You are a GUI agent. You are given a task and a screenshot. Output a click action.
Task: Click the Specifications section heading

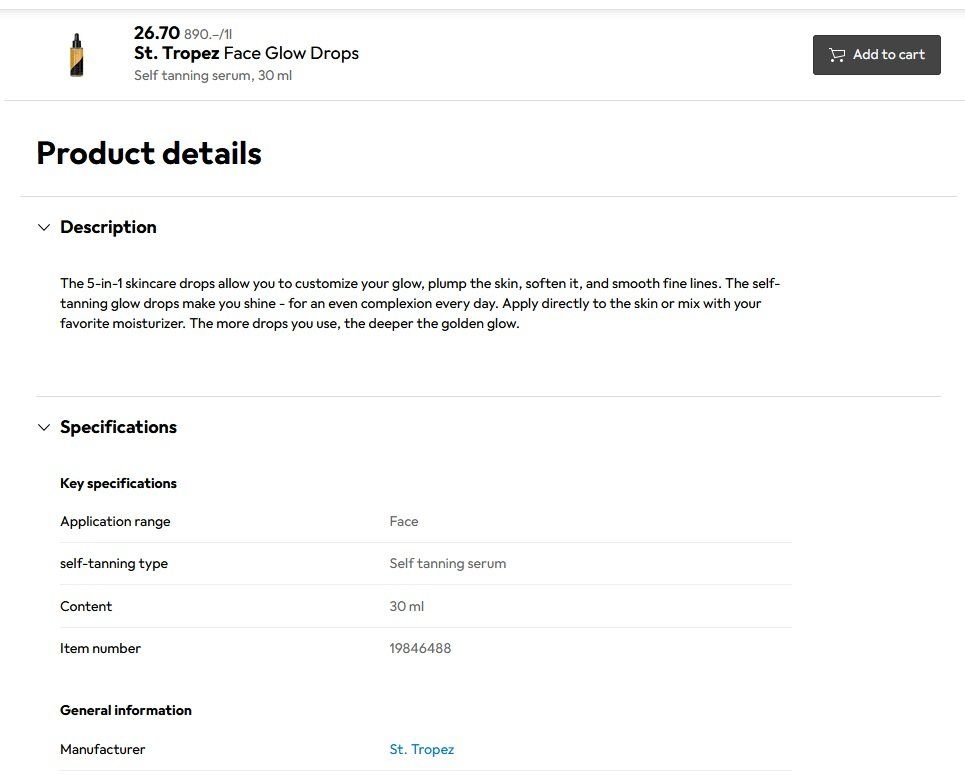coord(118,427)
